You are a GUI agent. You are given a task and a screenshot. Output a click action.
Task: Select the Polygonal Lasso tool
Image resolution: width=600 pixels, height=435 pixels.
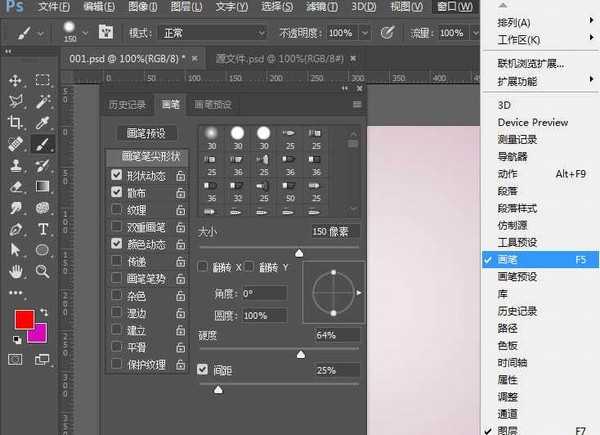16,101
